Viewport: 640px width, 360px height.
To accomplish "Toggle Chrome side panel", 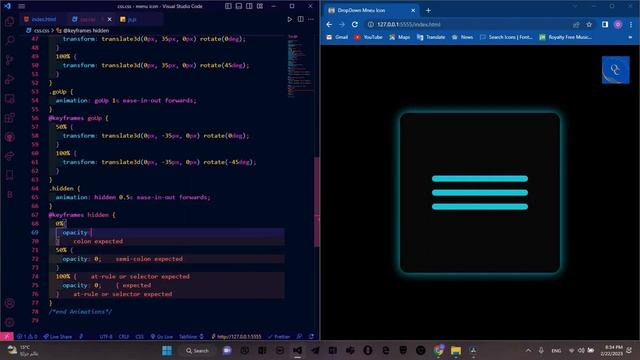I will pyautogui.click(x=605, y=24).
